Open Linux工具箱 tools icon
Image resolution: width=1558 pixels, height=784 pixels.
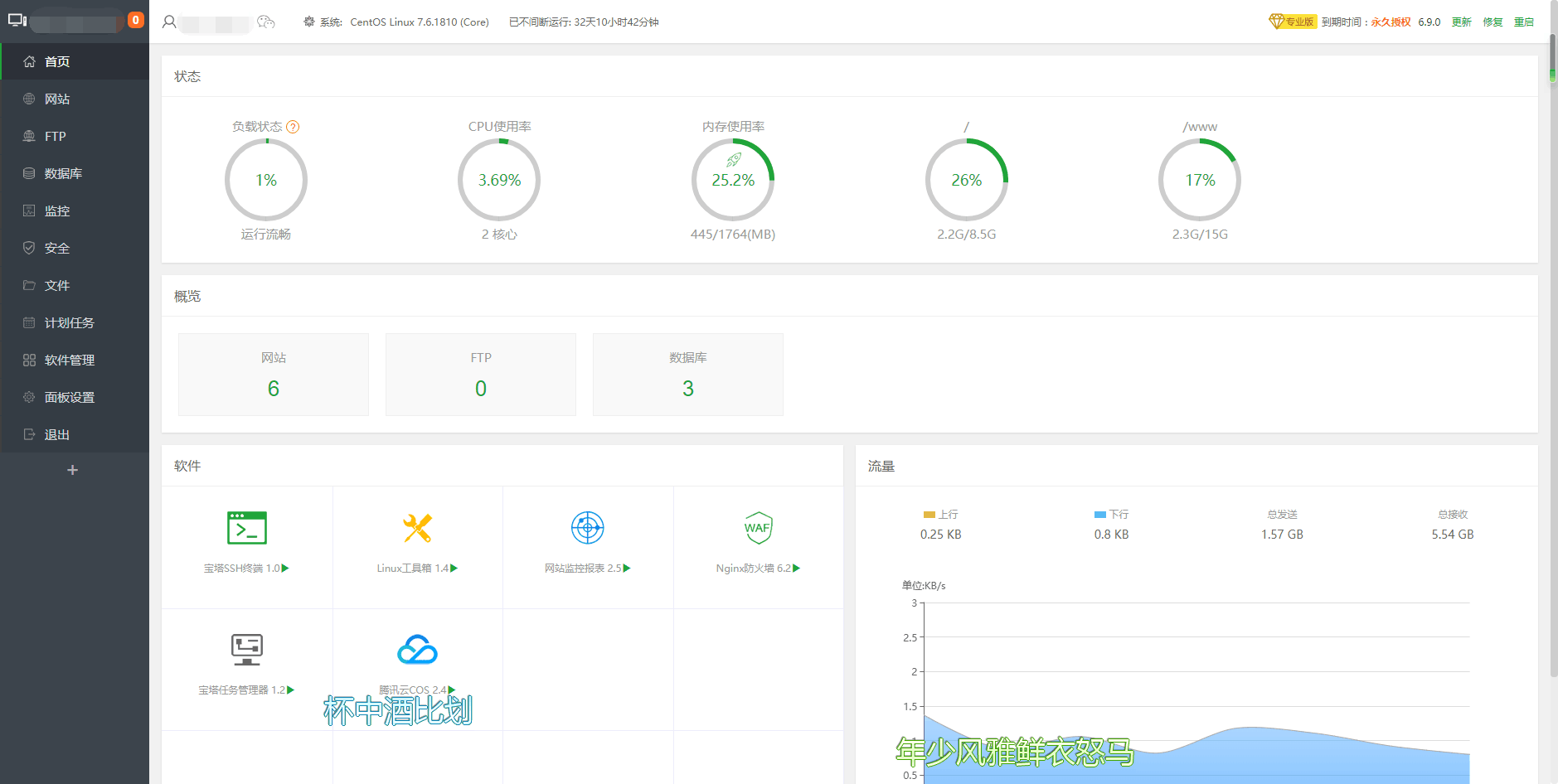coord(418,528)
